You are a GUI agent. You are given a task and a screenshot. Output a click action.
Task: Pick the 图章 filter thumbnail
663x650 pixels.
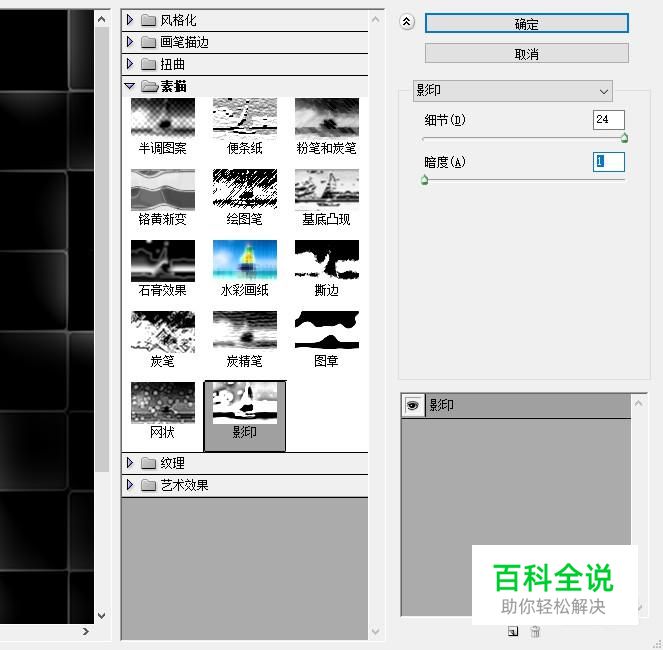[327, 332]
